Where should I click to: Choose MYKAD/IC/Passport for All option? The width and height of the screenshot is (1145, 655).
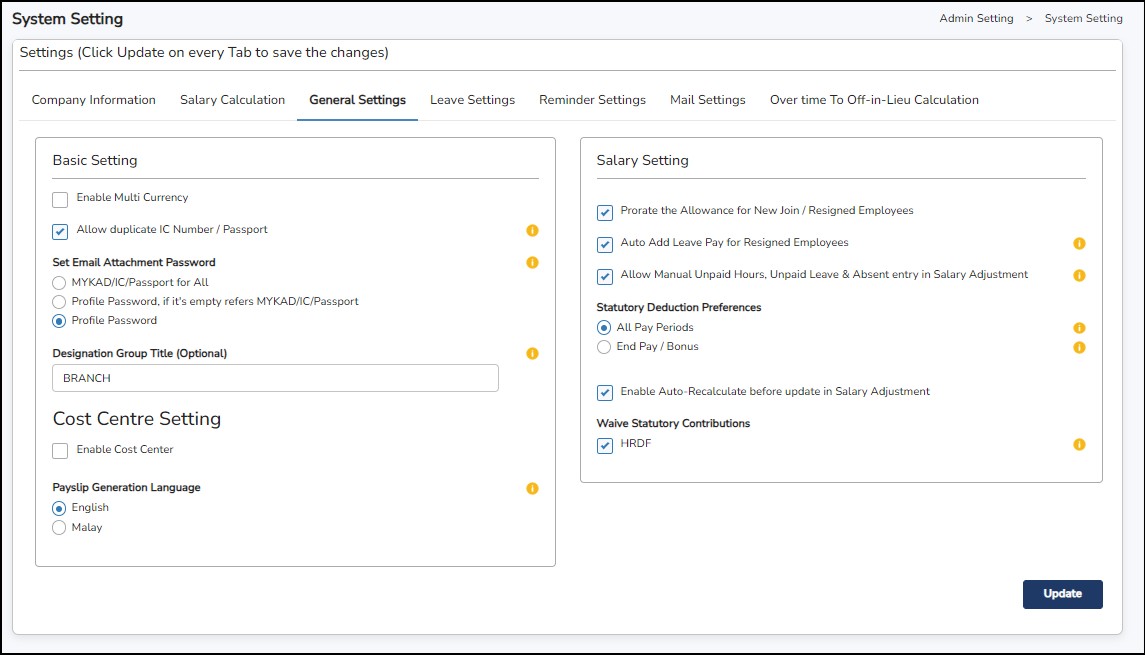[x=59, y=283]
